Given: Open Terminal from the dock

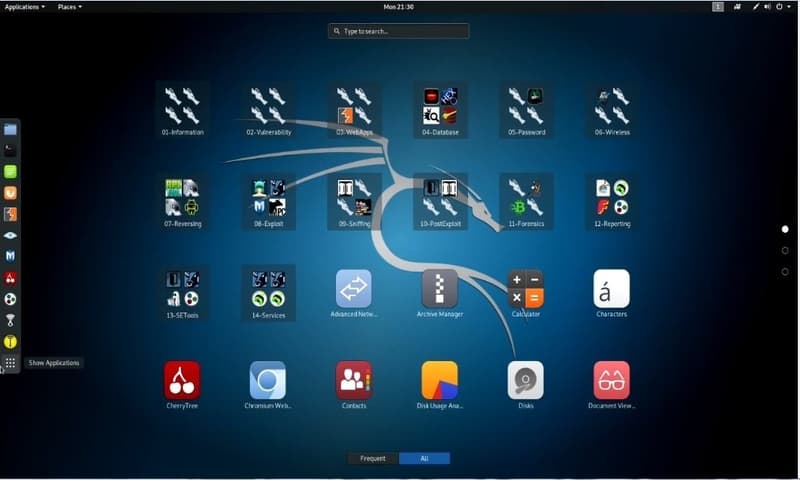Looking at the screenshot, I should point(10,150).
